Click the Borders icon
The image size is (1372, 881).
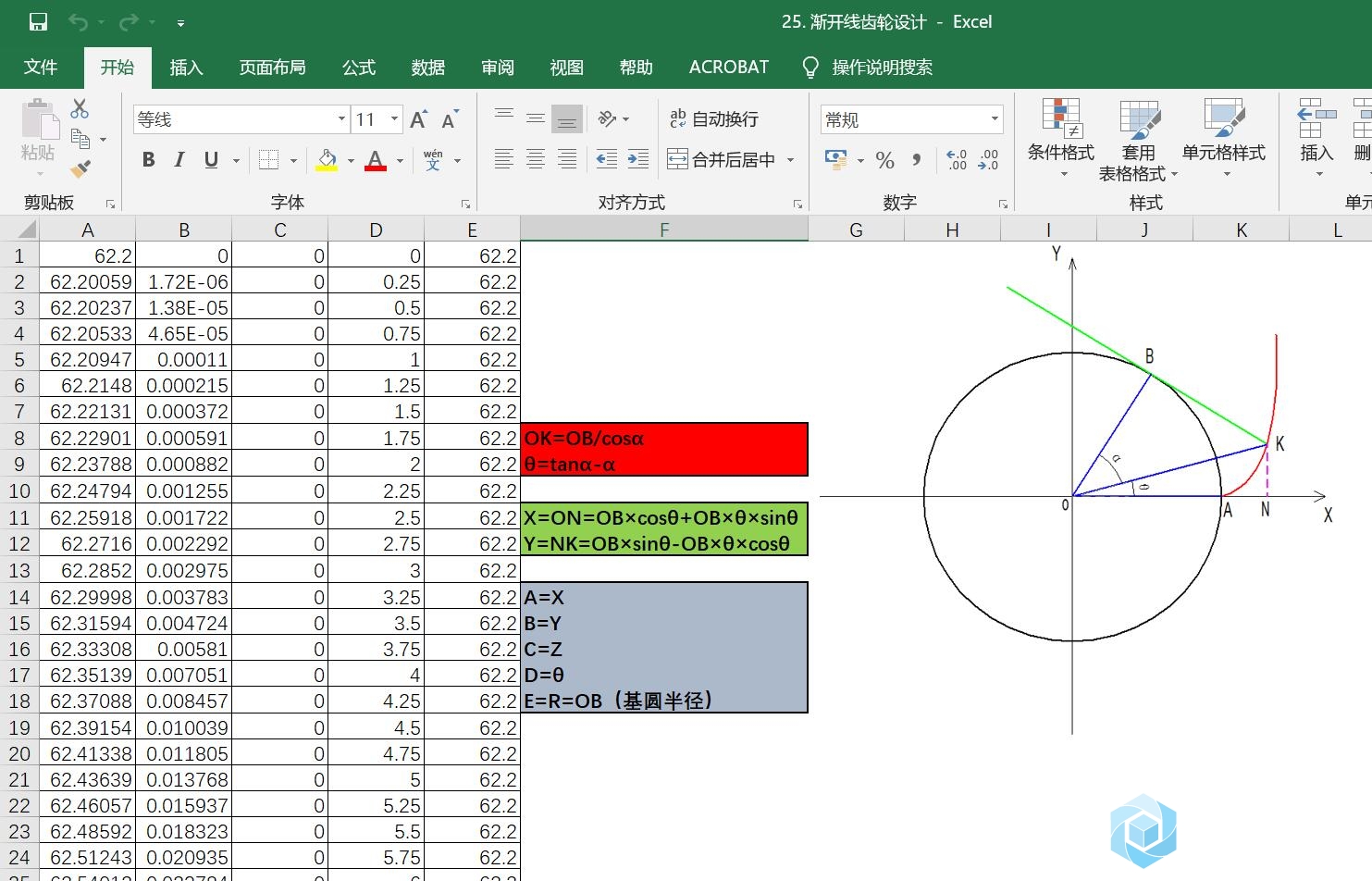click(x=269, y=159)
